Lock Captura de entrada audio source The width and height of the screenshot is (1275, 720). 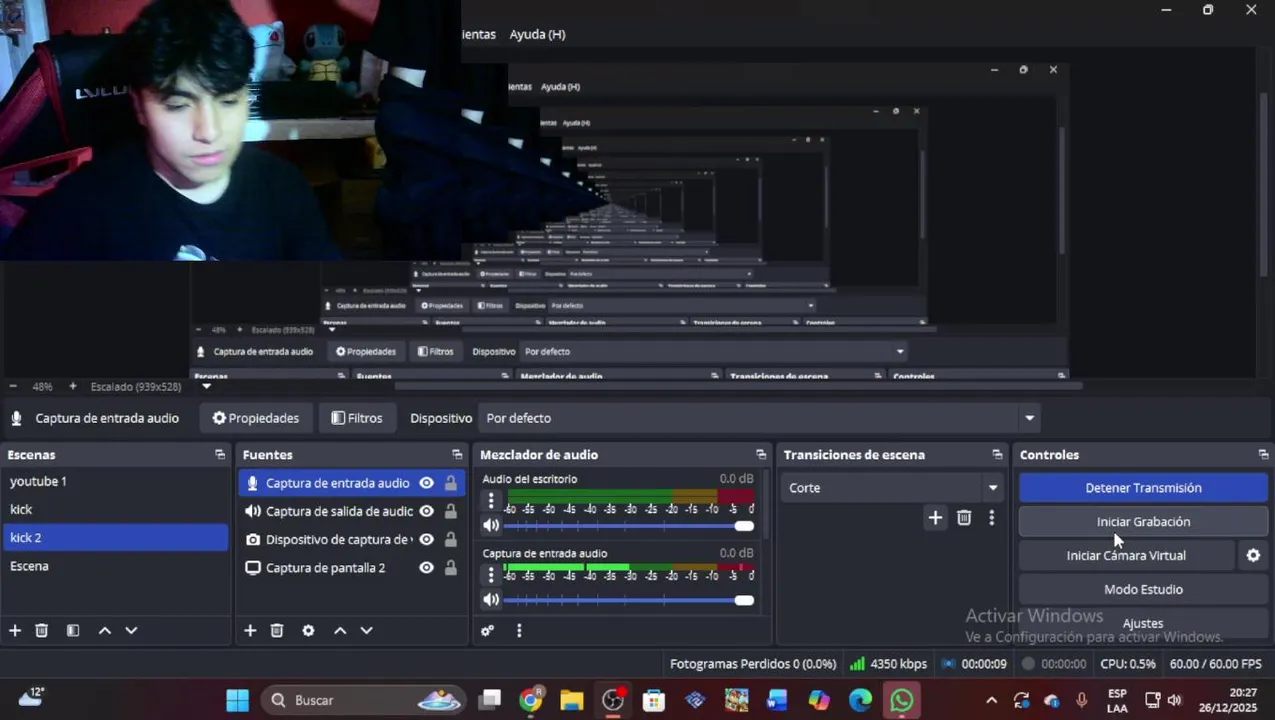451,483
